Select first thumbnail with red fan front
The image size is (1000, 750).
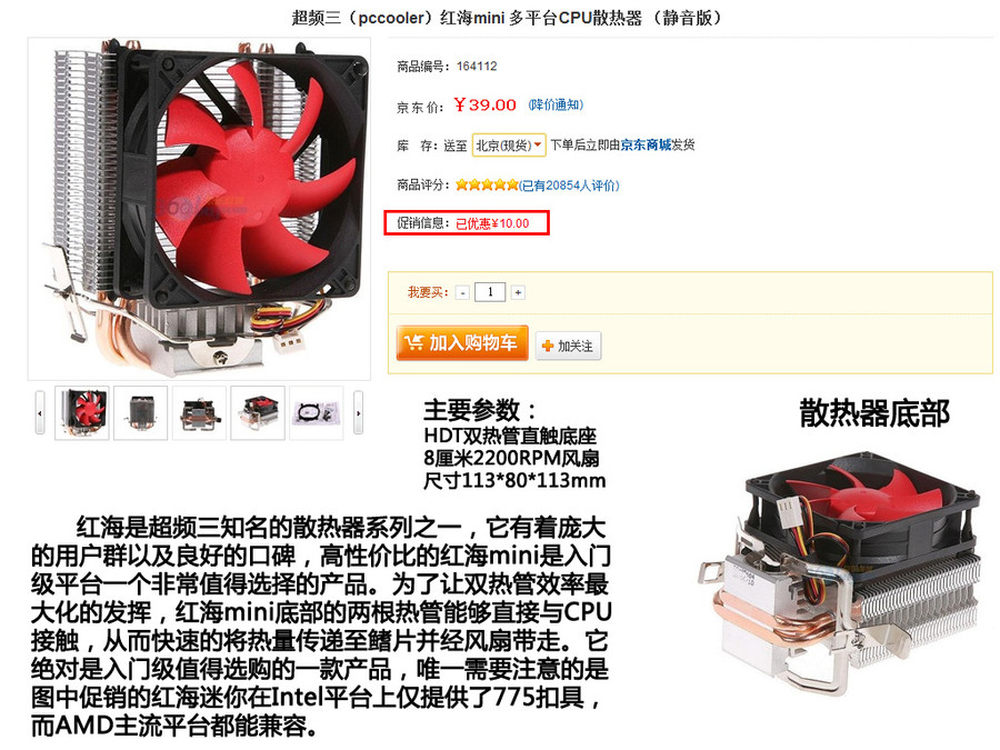point(82,413)
